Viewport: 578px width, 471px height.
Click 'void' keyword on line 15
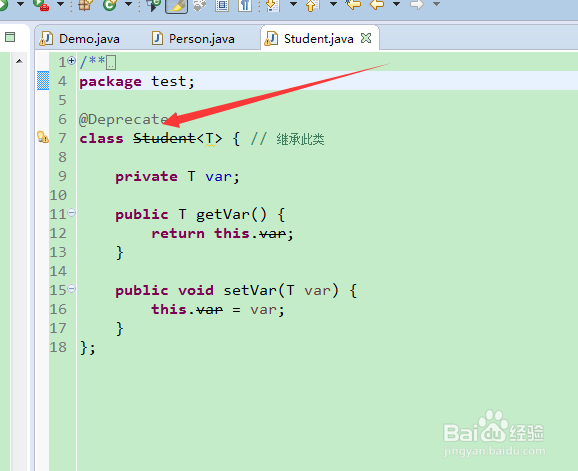point(196,290)
